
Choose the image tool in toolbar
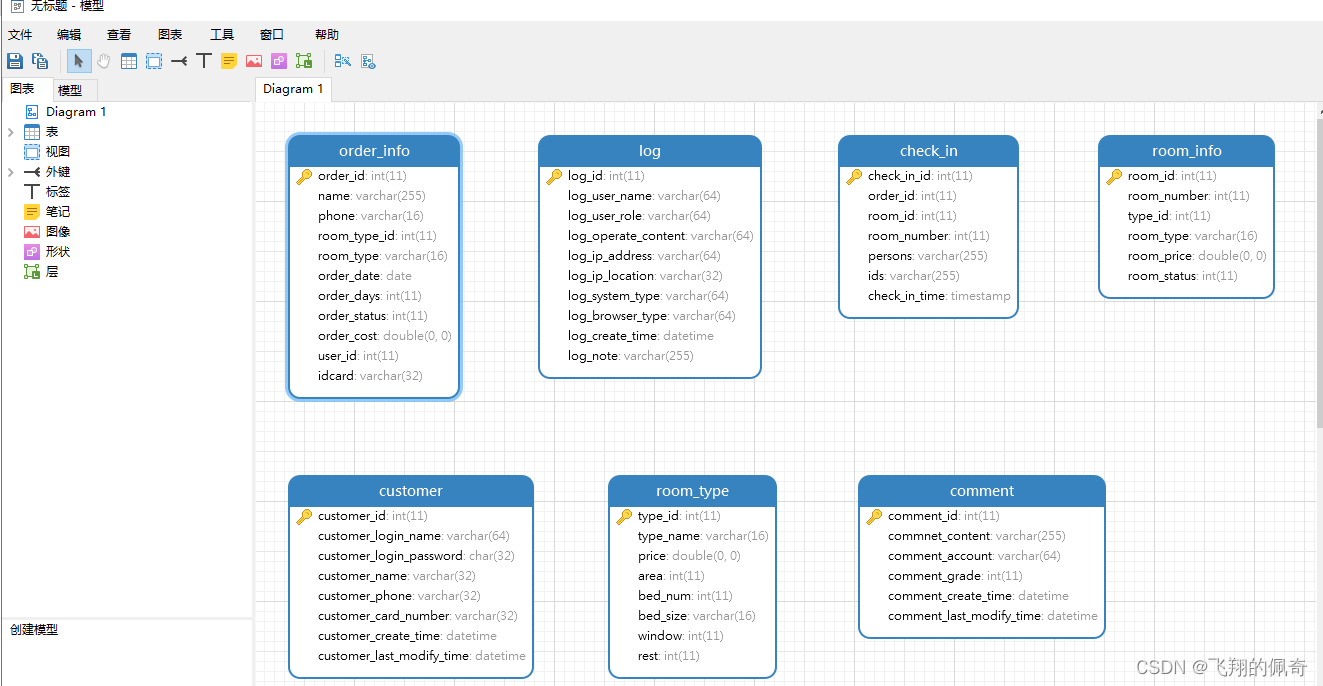coord(254,61)
